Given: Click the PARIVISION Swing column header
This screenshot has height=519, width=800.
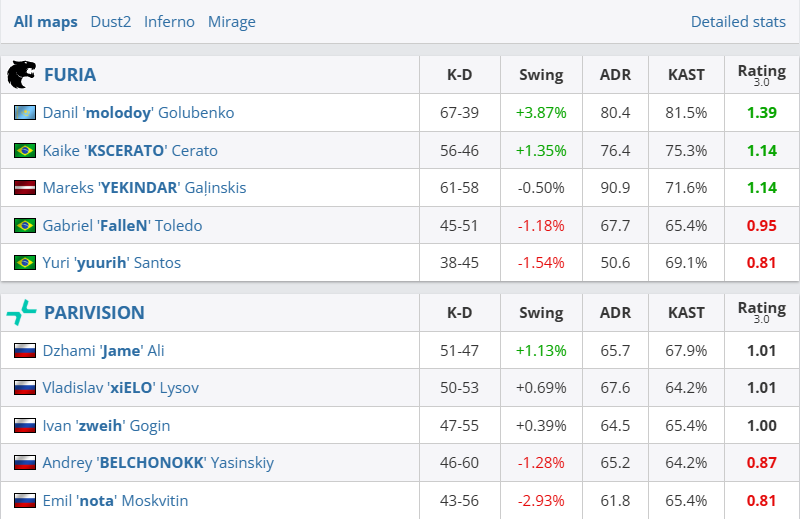Looking at the screenshot, I should click(541, 313).
